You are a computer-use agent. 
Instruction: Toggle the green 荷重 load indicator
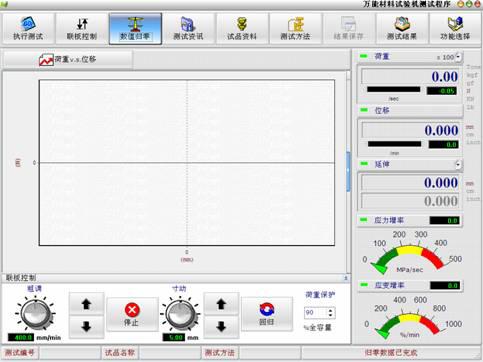coord(364,56)
